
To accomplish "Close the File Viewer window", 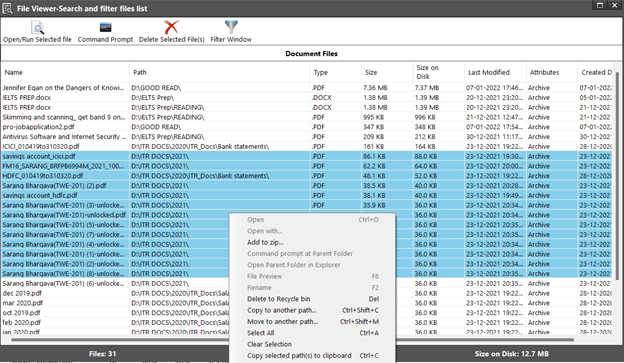I will 615,5.
